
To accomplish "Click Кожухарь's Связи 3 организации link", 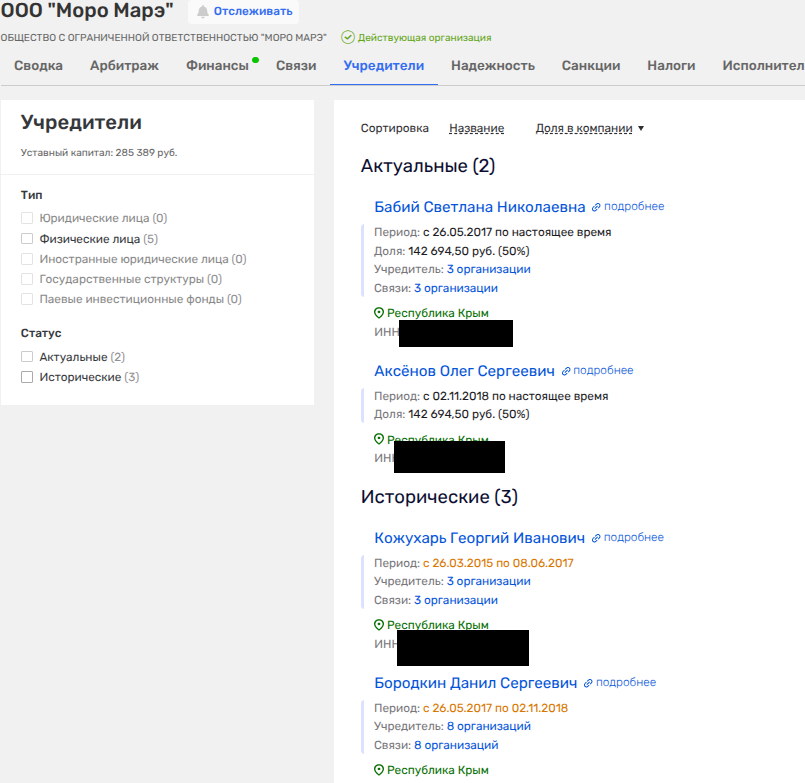I will [455, 600].
